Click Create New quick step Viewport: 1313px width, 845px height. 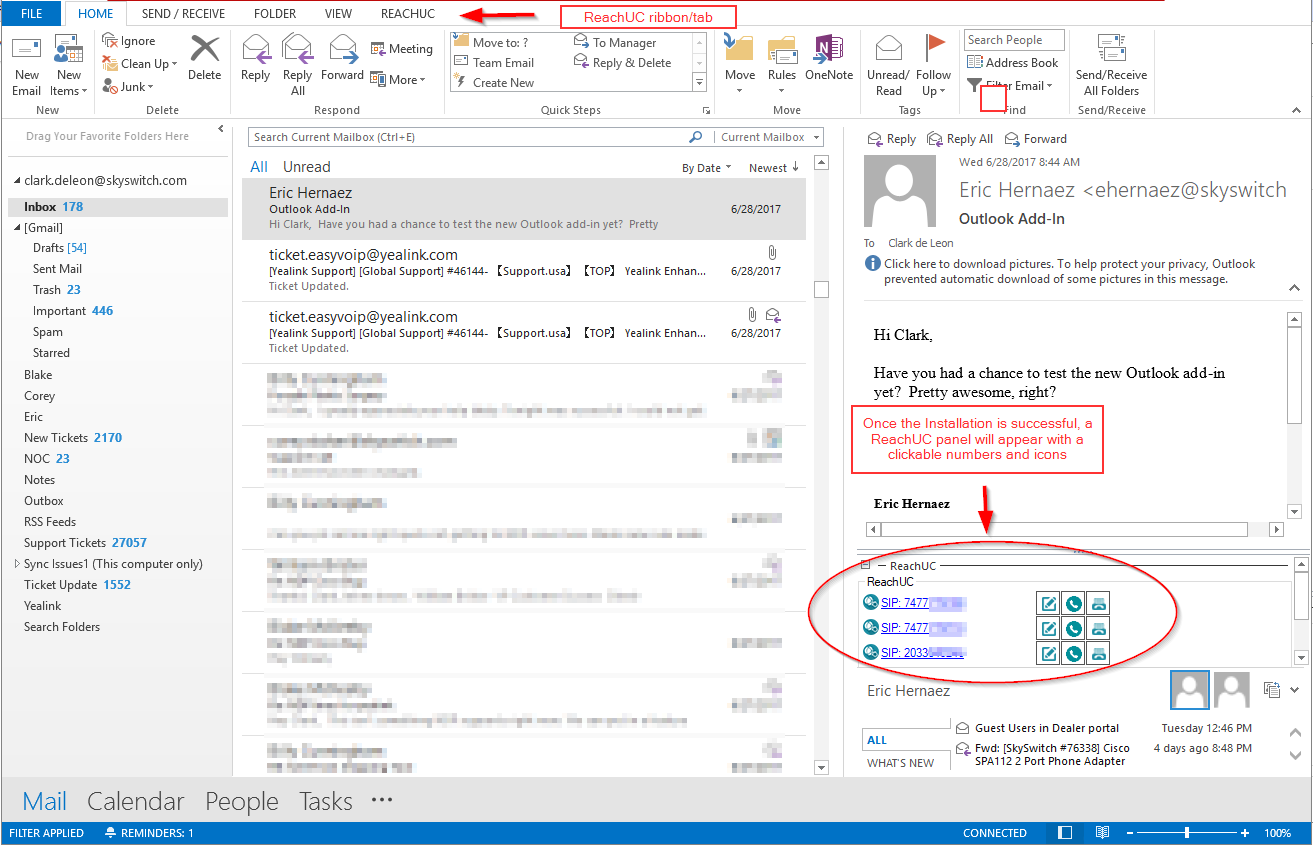coord(495,82)
